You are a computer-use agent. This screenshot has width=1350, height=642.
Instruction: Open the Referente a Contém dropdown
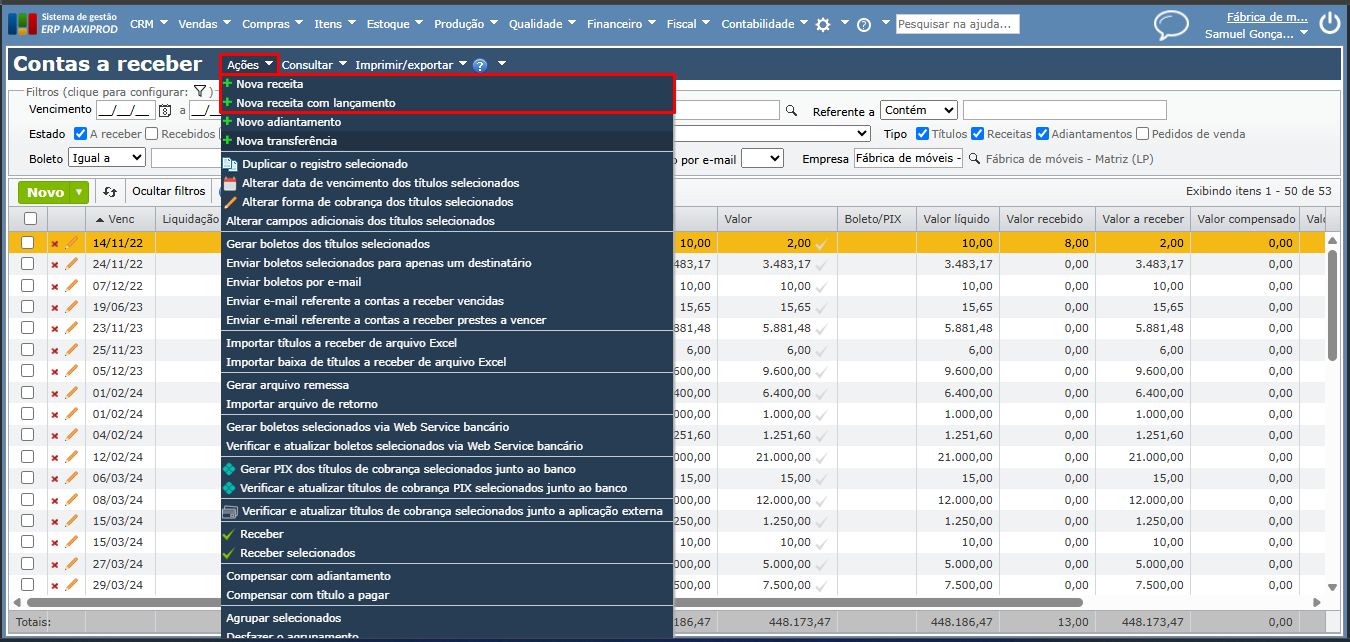tap(919, 110)
